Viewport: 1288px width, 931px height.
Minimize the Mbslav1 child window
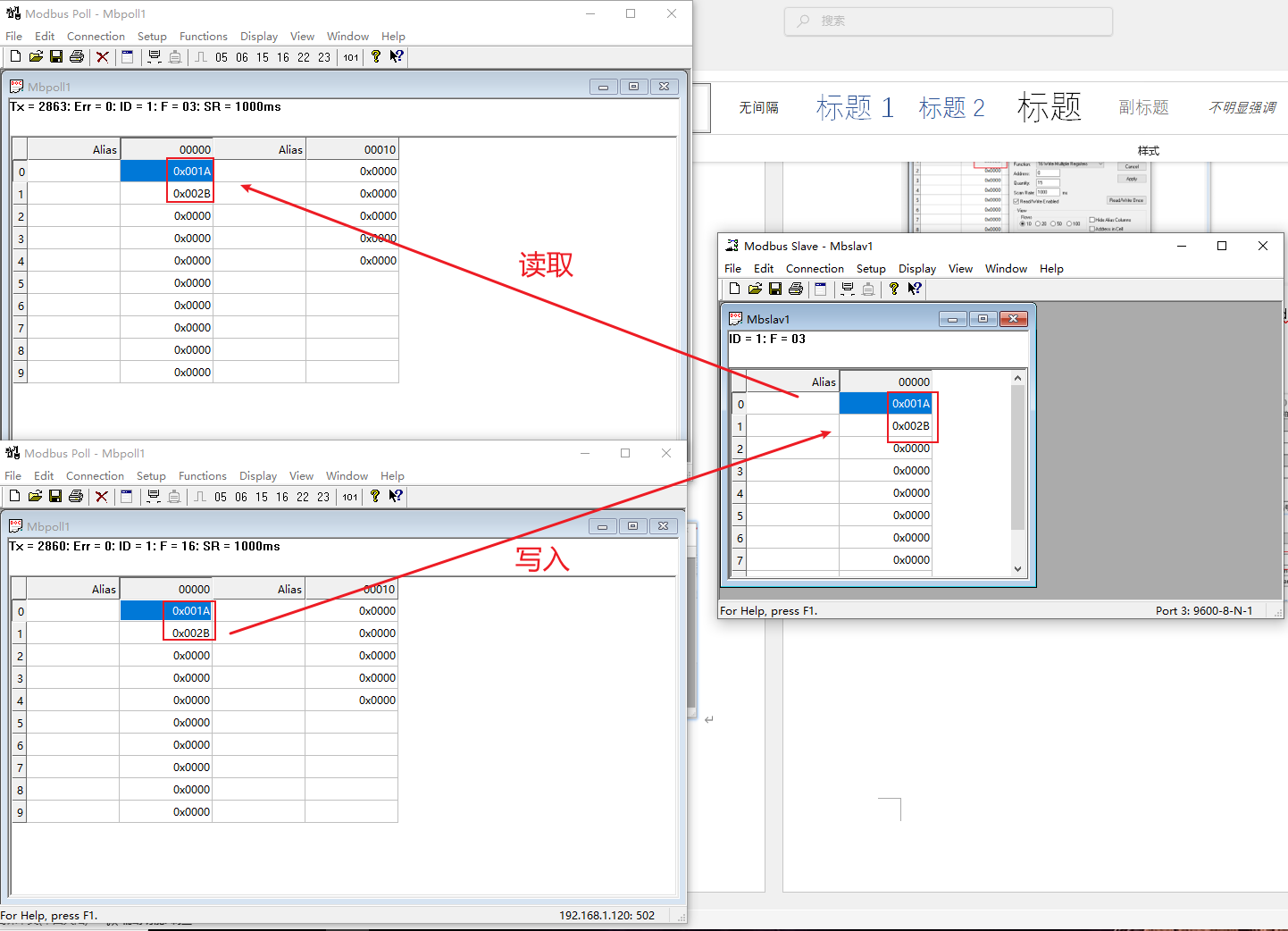(x=953, y=319)
